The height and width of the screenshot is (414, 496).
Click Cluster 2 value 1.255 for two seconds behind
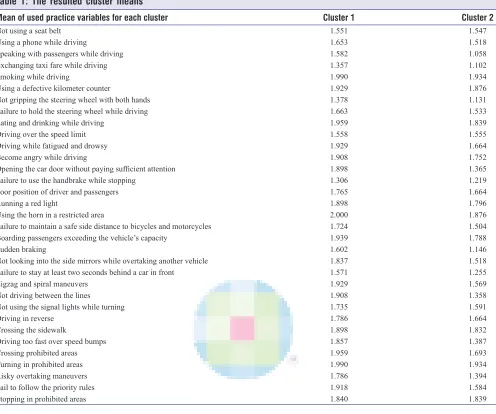[477, 273]
